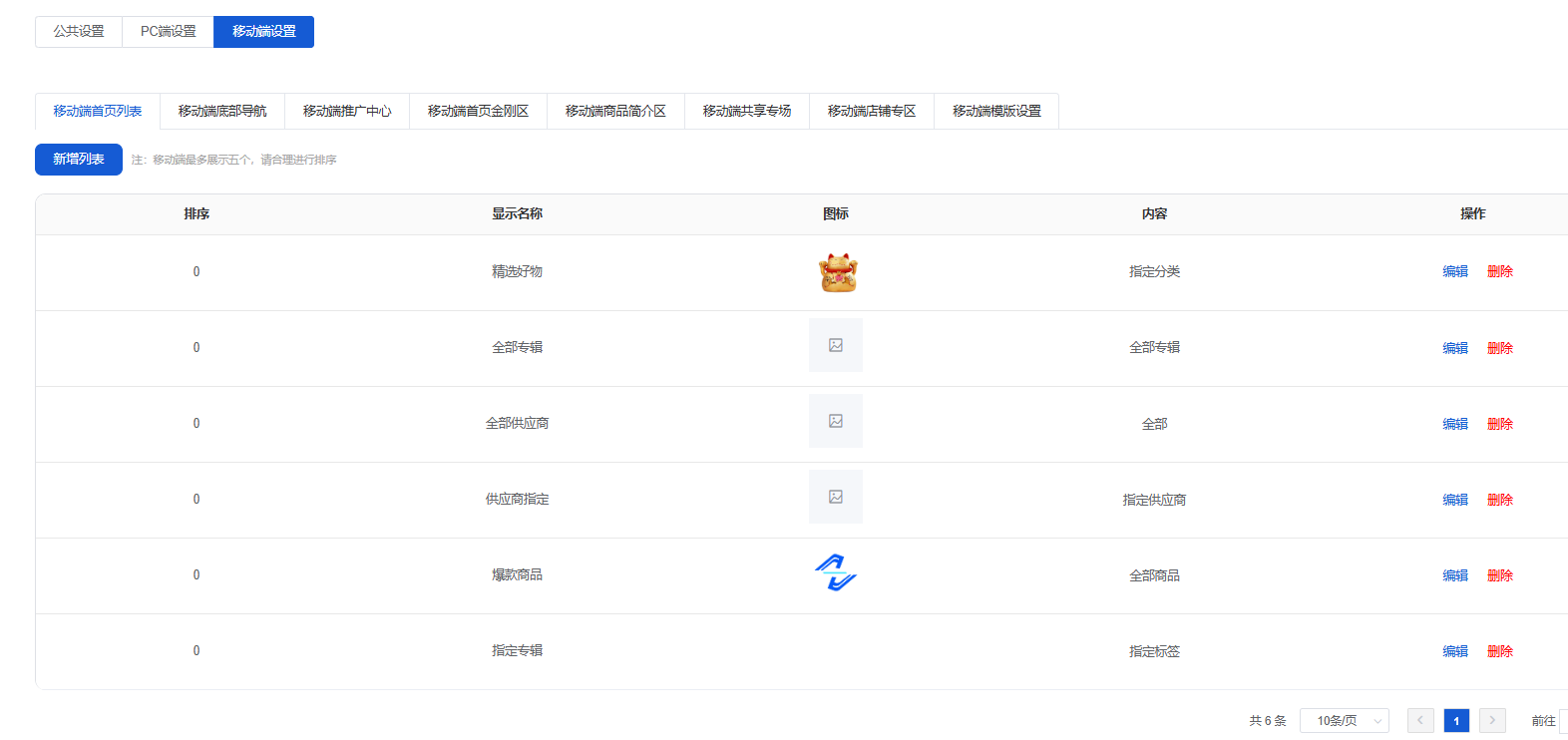
Task: Open the 移动端模版设置 sub-tab
Action: tap(996, 111)
